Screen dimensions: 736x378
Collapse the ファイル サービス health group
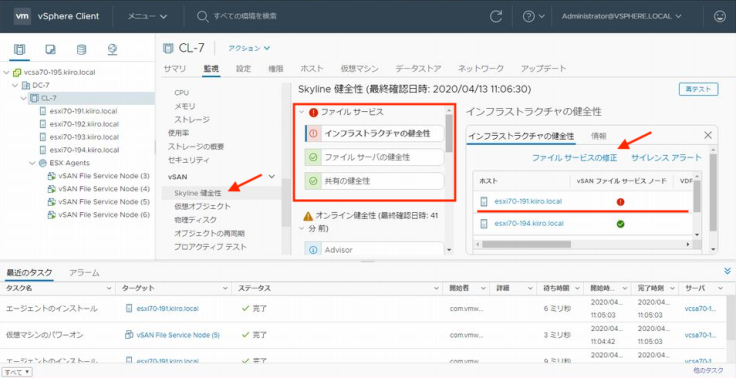[301, 112]
